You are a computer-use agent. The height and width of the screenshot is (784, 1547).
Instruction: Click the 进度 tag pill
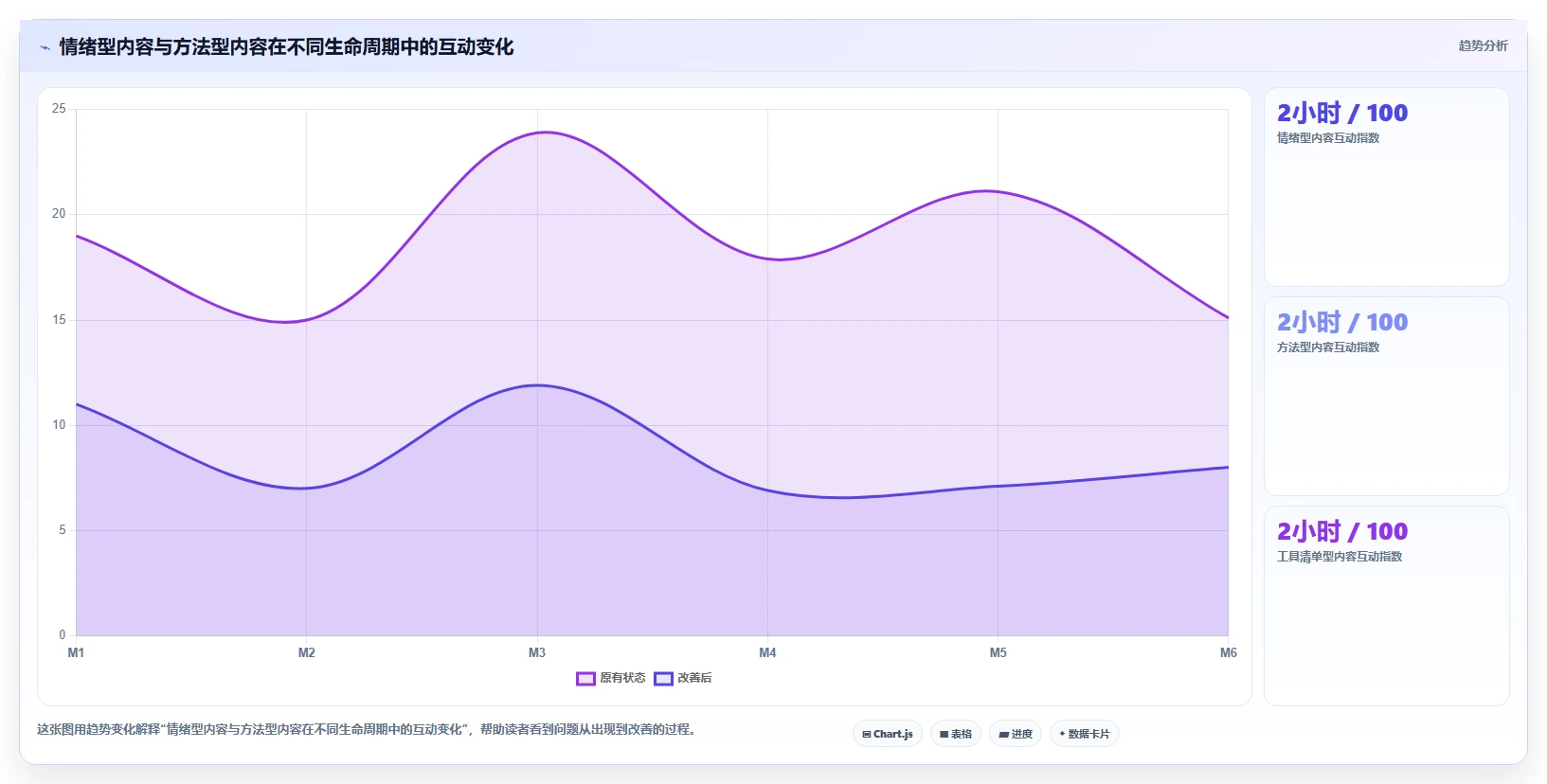pos(1016,734)
